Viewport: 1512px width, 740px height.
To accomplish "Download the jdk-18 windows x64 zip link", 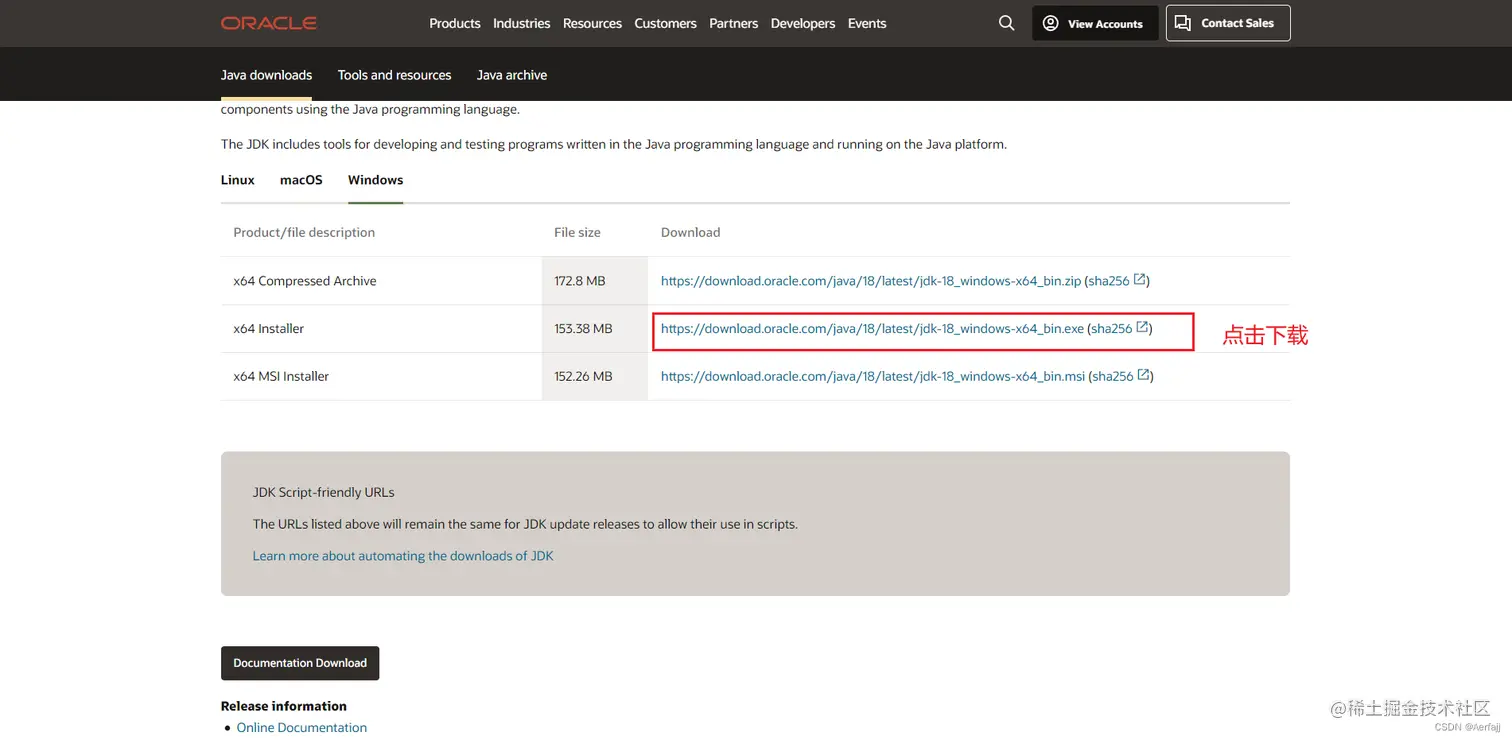I will pyautogui.click(x=871, y=281).
